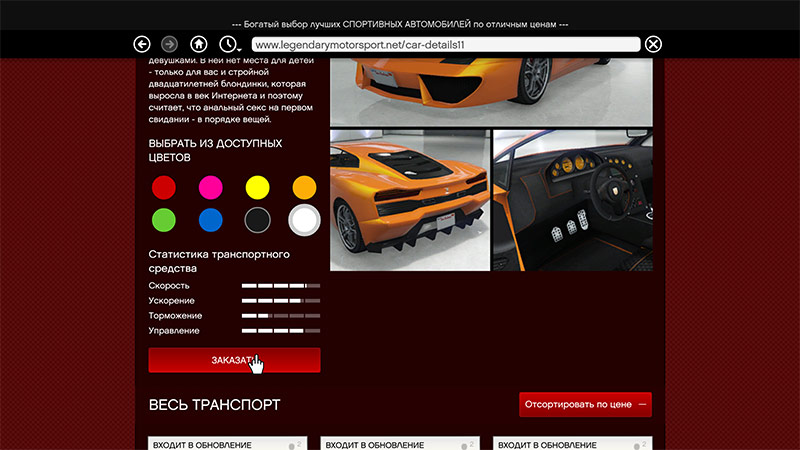The height and width of the screenshot is (450, 800).
Task: Open the front bumper car image
Action: 491,92
